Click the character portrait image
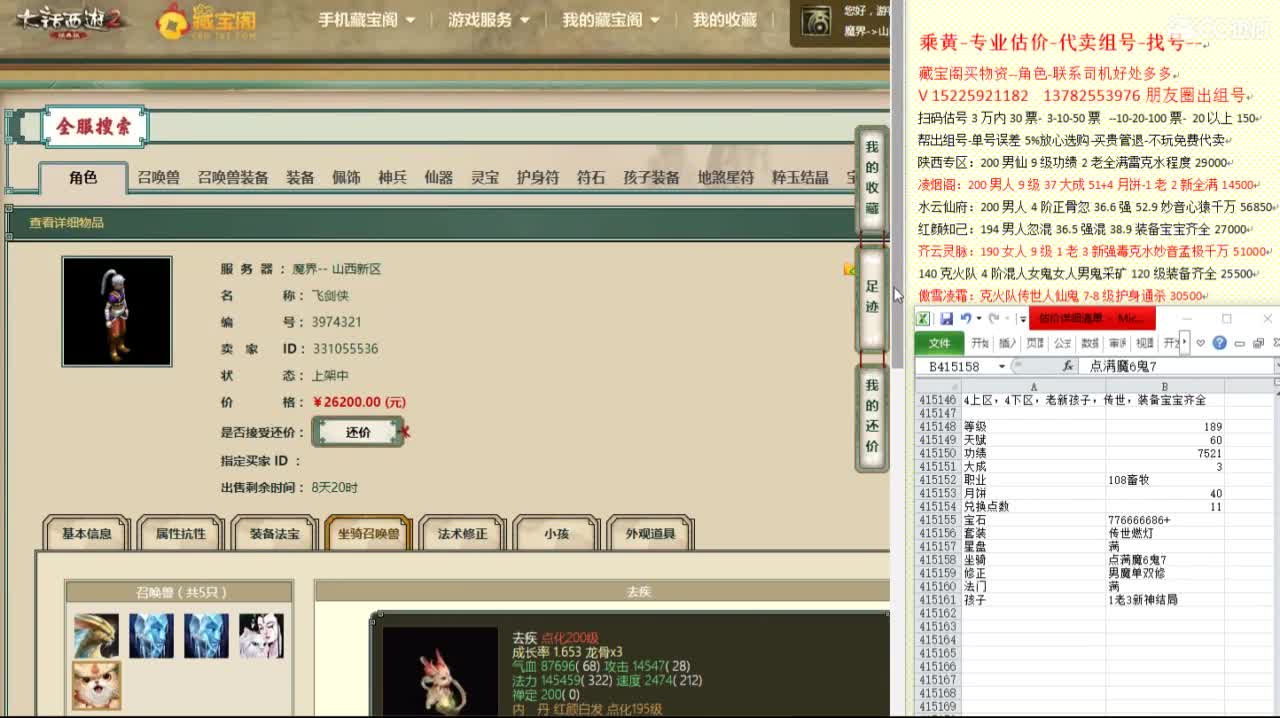Image resolution: width=1280 pixels, height=718 pixels. (117, 311)
